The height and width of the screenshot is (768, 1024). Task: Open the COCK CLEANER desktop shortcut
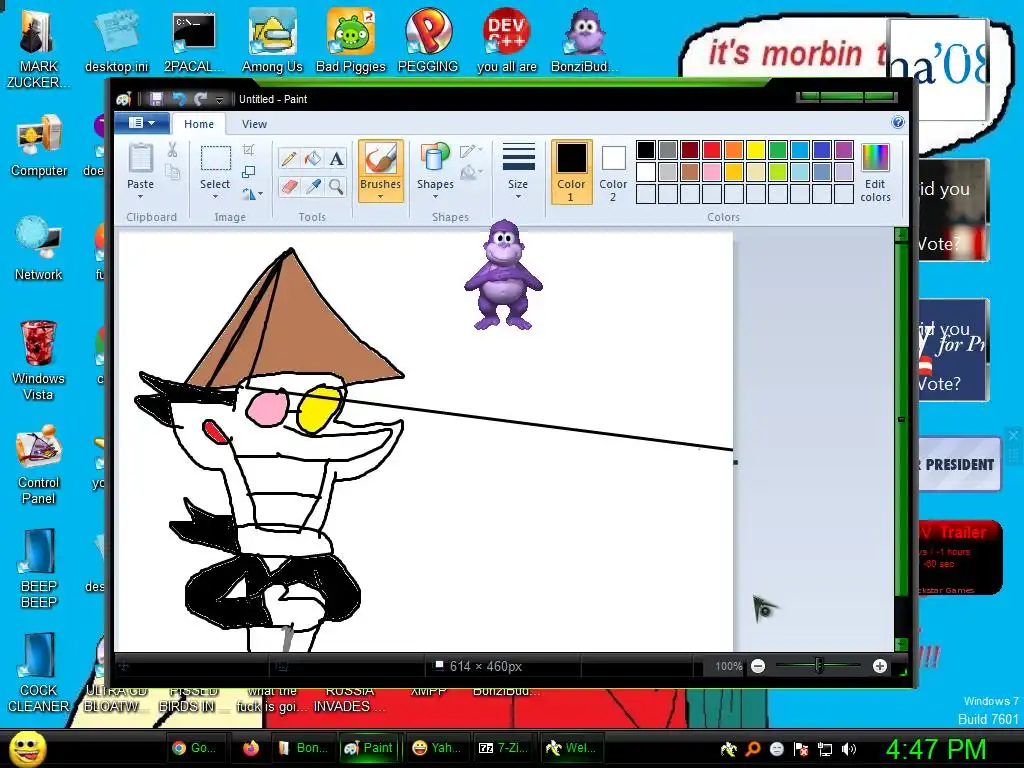39,673
